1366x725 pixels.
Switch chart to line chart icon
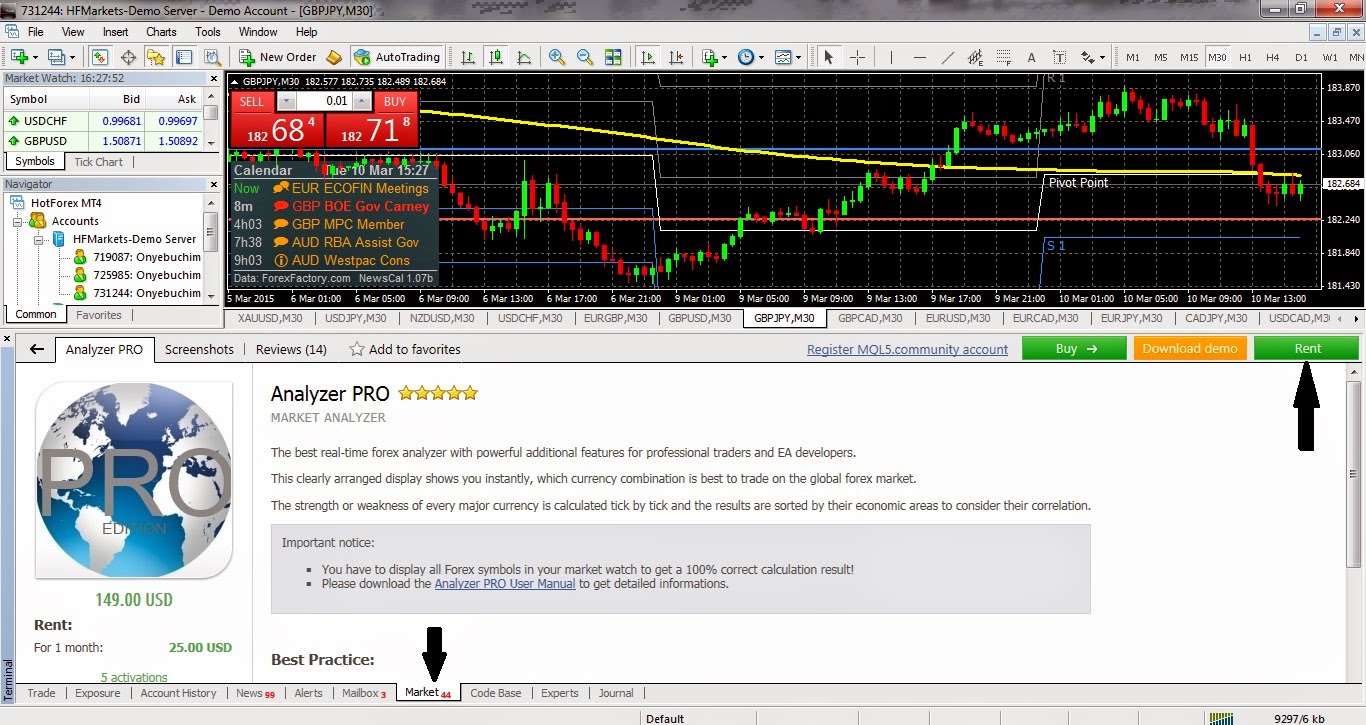tap(524, 57)
